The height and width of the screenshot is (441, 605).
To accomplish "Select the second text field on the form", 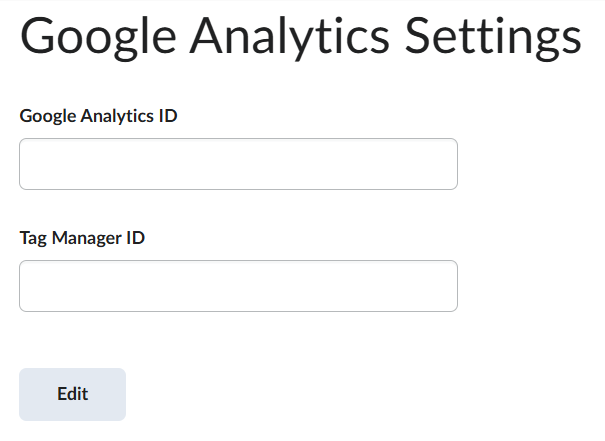I will coord(238,286).
